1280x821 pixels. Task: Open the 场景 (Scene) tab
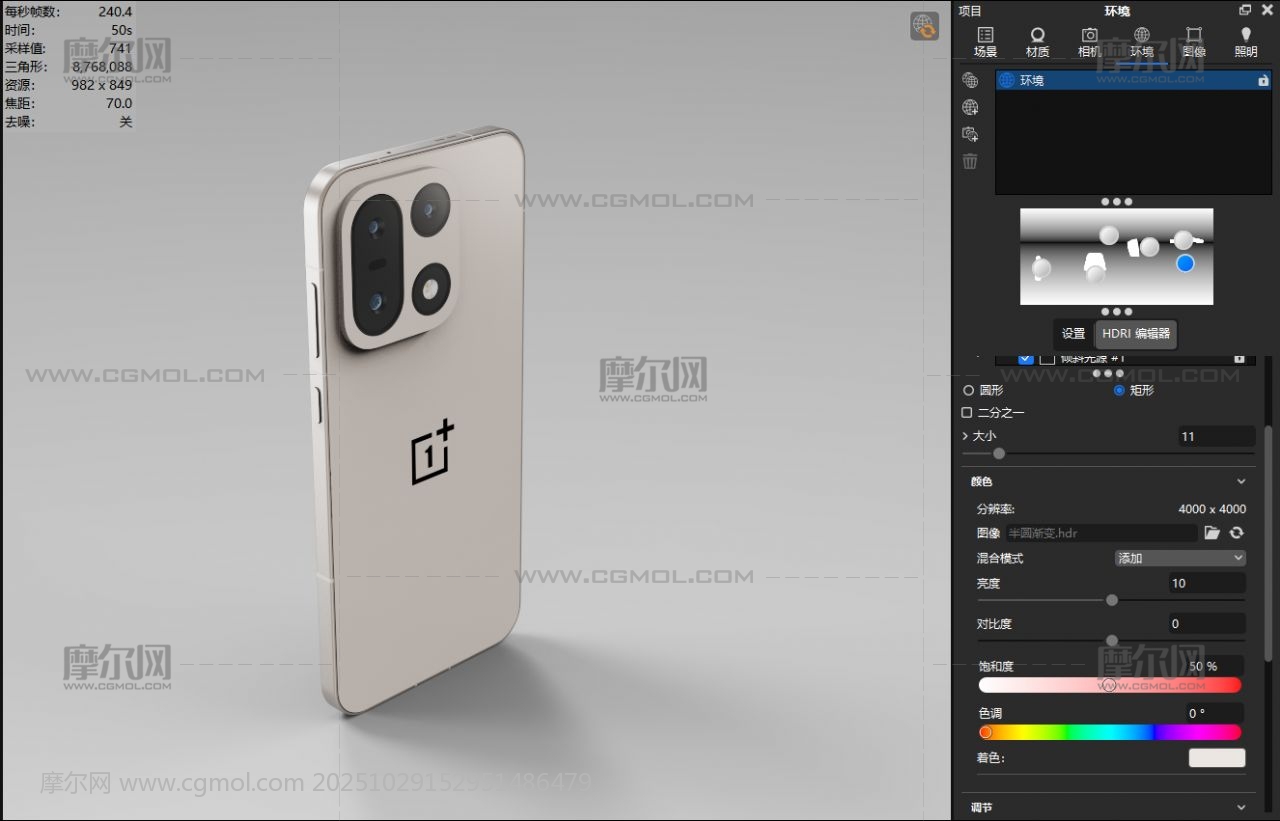coord(985,41)
